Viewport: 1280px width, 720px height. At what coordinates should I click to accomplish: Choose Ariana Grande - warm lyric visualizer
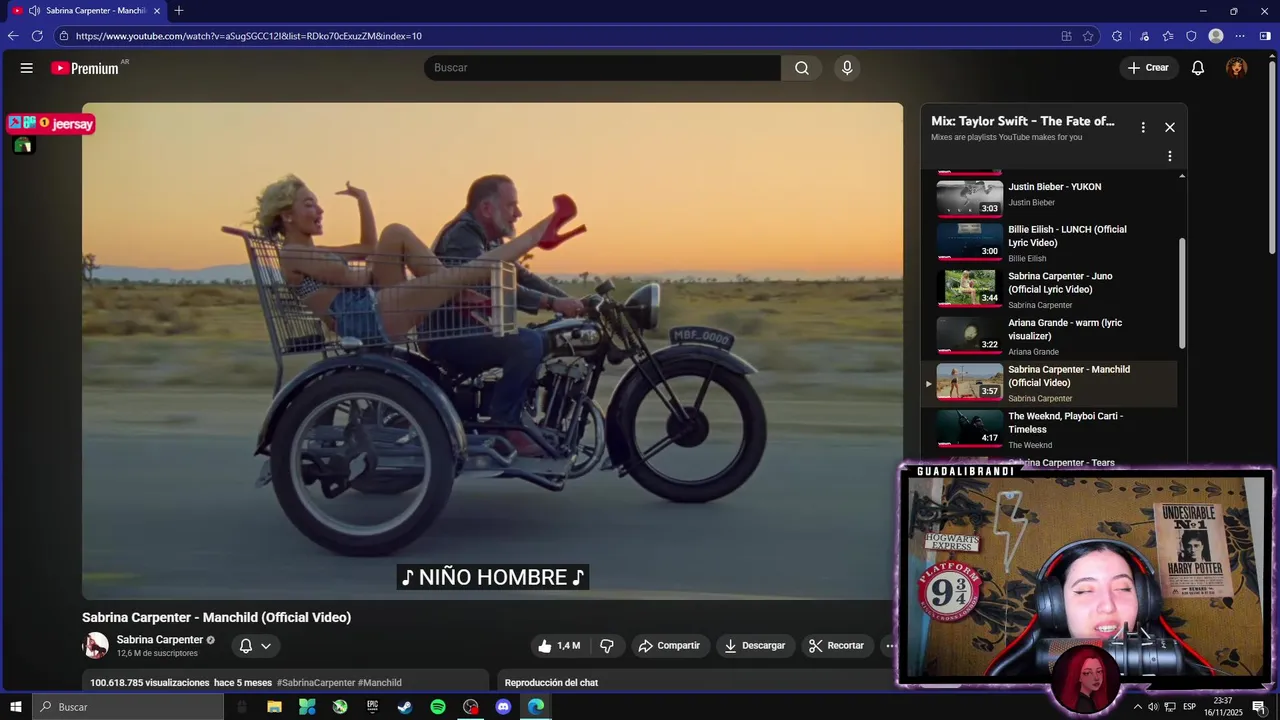point(1049,337)
